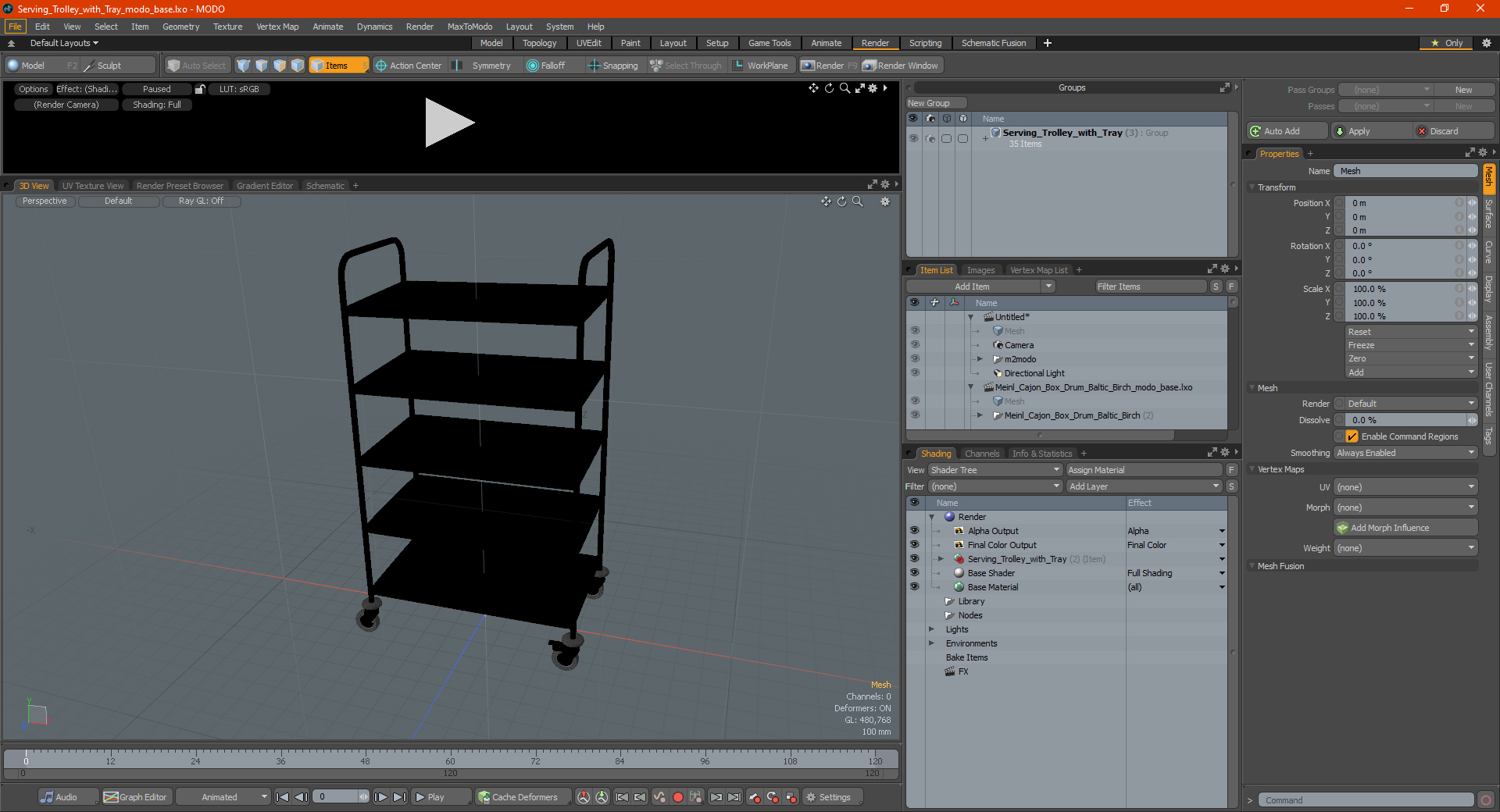Click the Auto Add button

pyautogui.click(x=1287, y=131)
